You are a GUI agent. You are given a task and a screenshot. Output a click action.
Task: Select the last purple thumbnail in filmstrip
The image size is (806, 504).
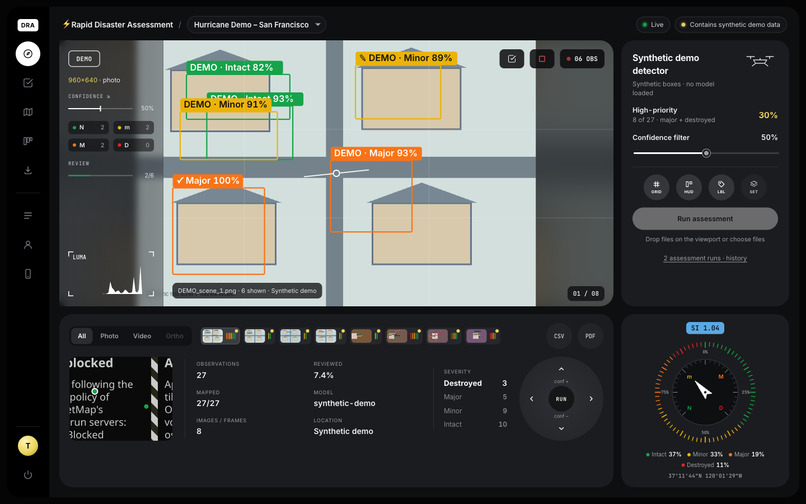coord(482,336)
